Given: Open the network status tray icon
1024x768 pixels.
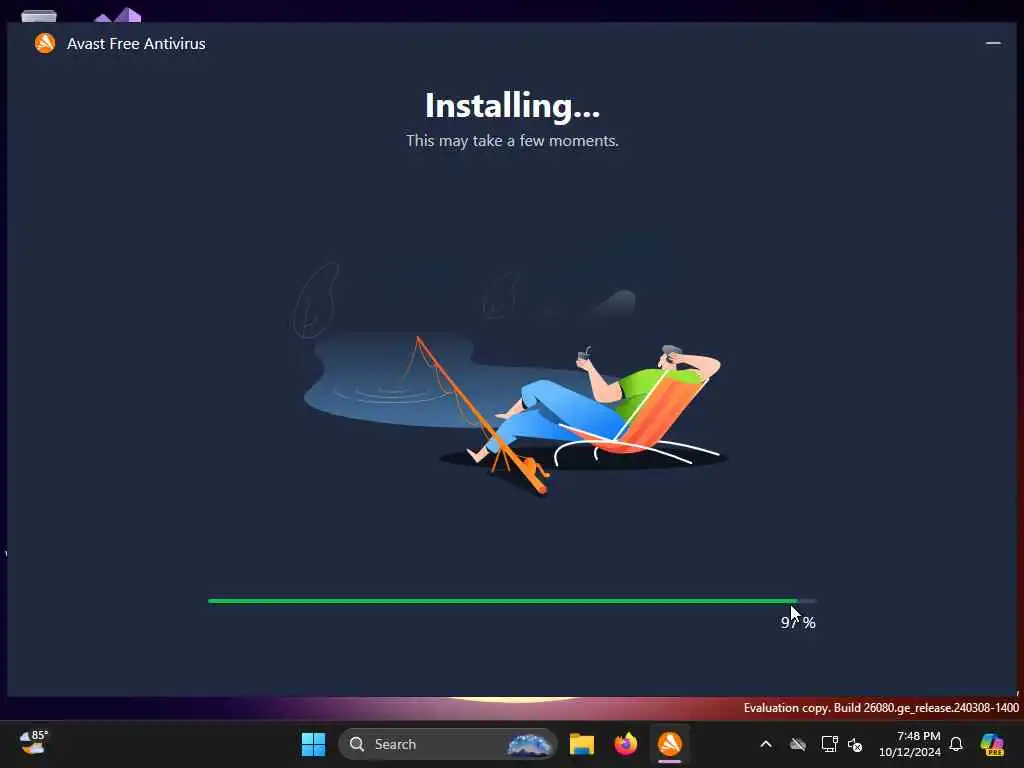Looking at the screenshot, I should (829, 744).
